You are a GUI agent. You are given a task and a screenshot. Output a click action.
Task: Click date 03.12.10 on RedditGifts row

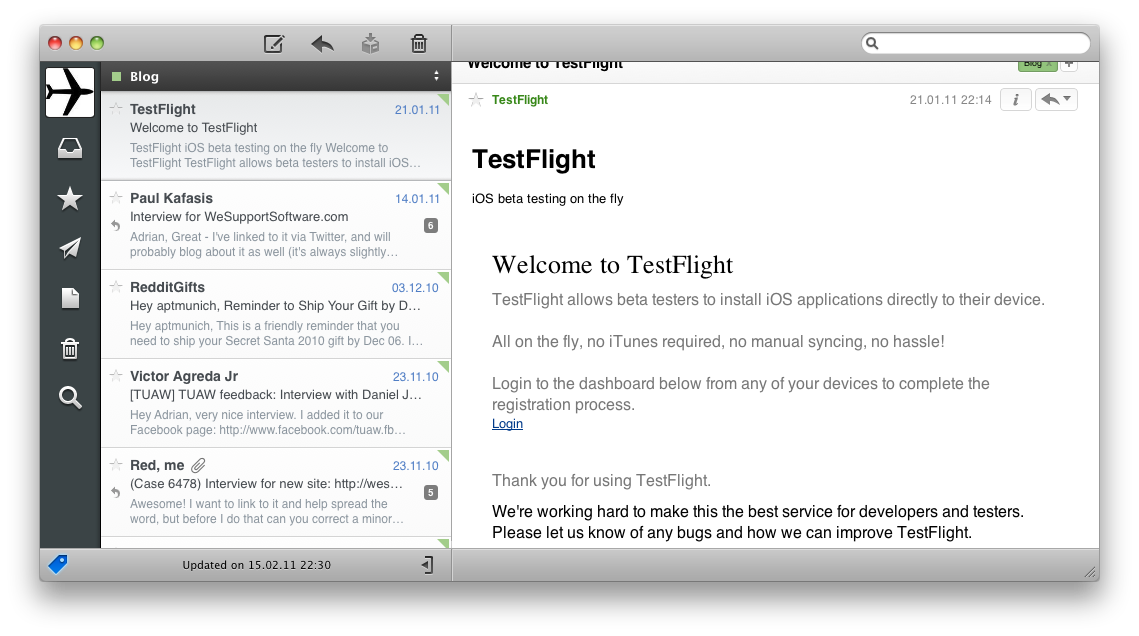pos(415,288)
